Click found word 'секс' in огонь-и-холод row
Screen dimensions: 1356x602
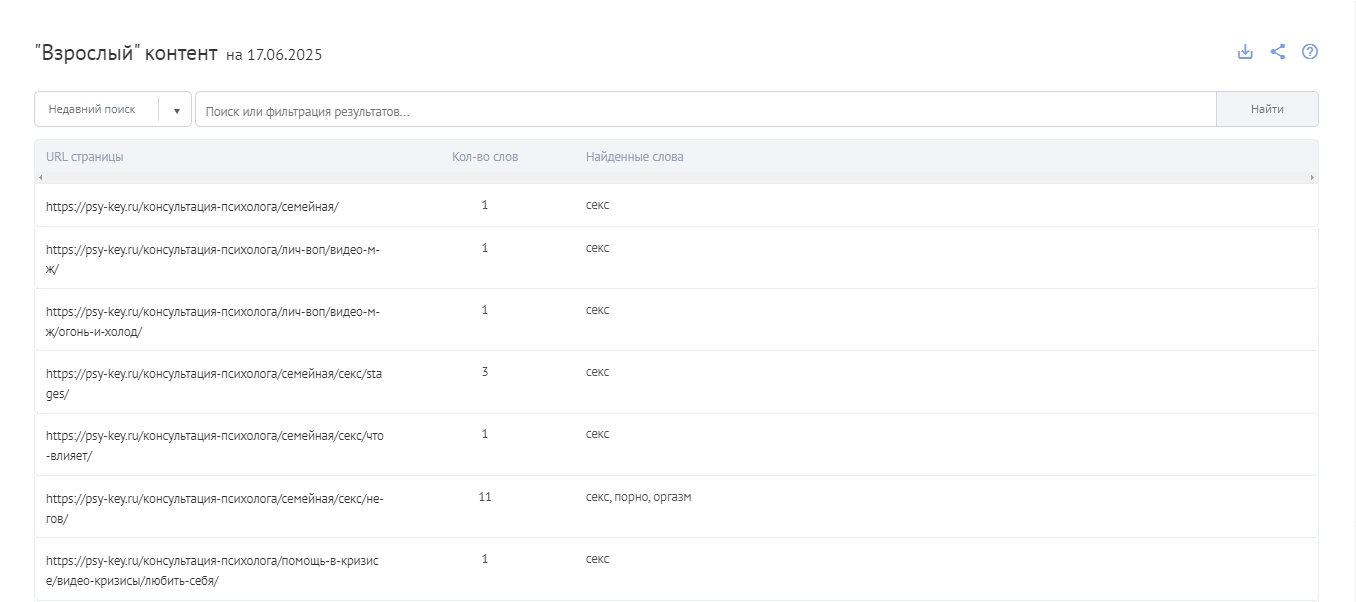pyautogui.click(x=597, y=310)
